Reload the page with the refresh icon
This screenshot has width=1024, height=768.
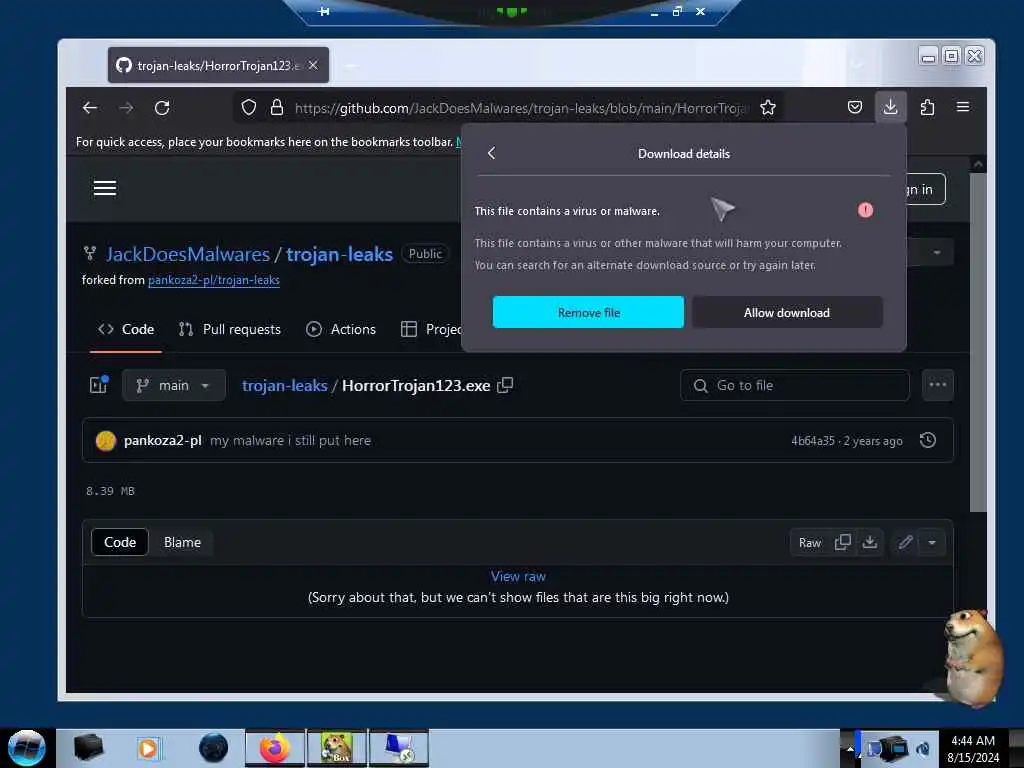(162, 108)
